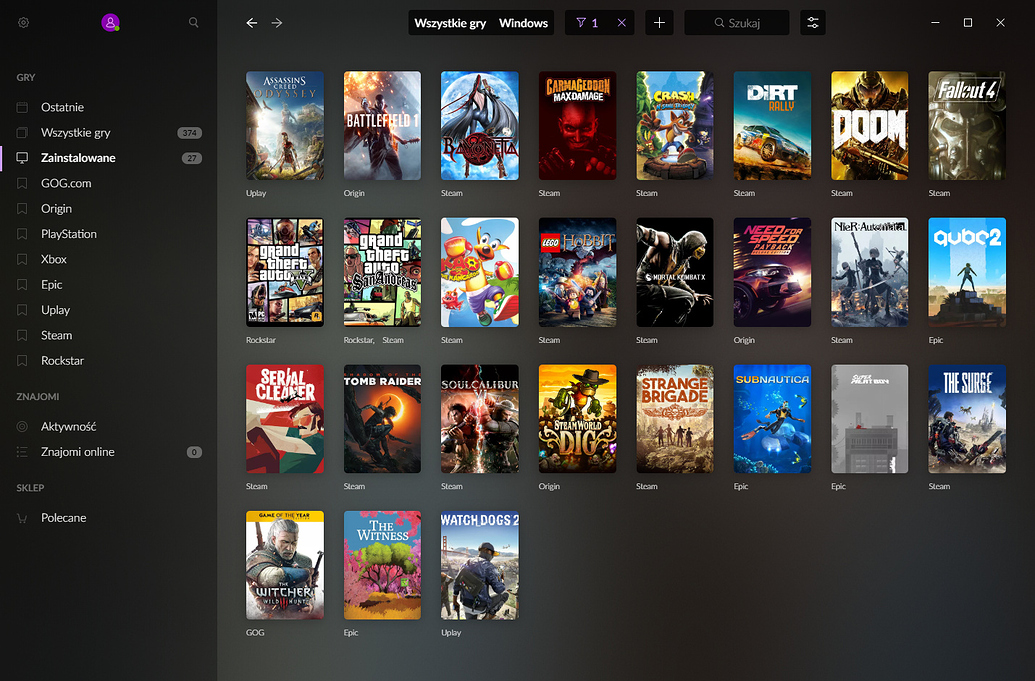Open The Witcher 3 cover
This screenshot has height=681, width=1035.
click(x=284, y=565)
